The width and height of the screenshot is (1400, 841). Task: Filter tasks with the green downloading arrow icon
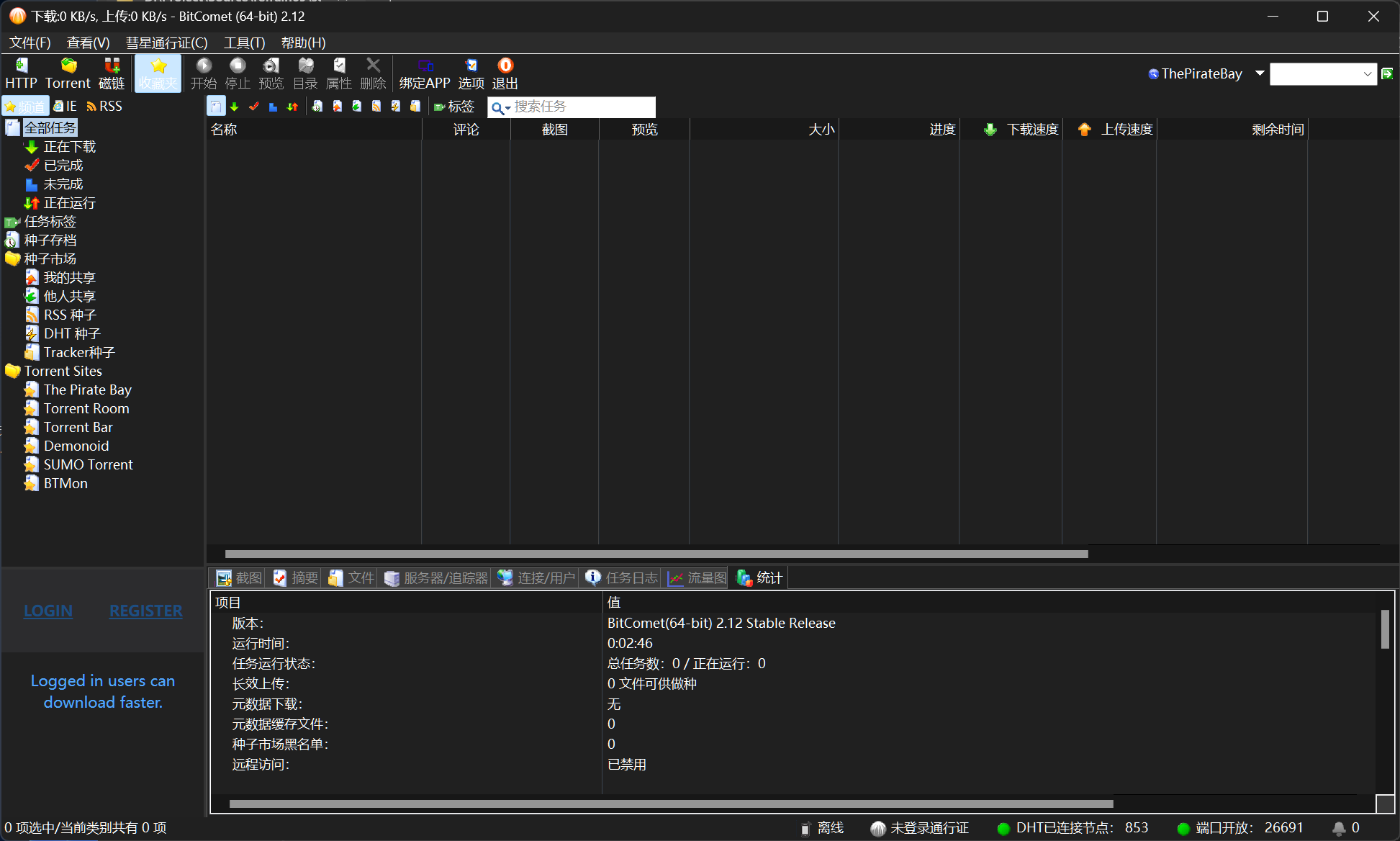coord(235,107)
